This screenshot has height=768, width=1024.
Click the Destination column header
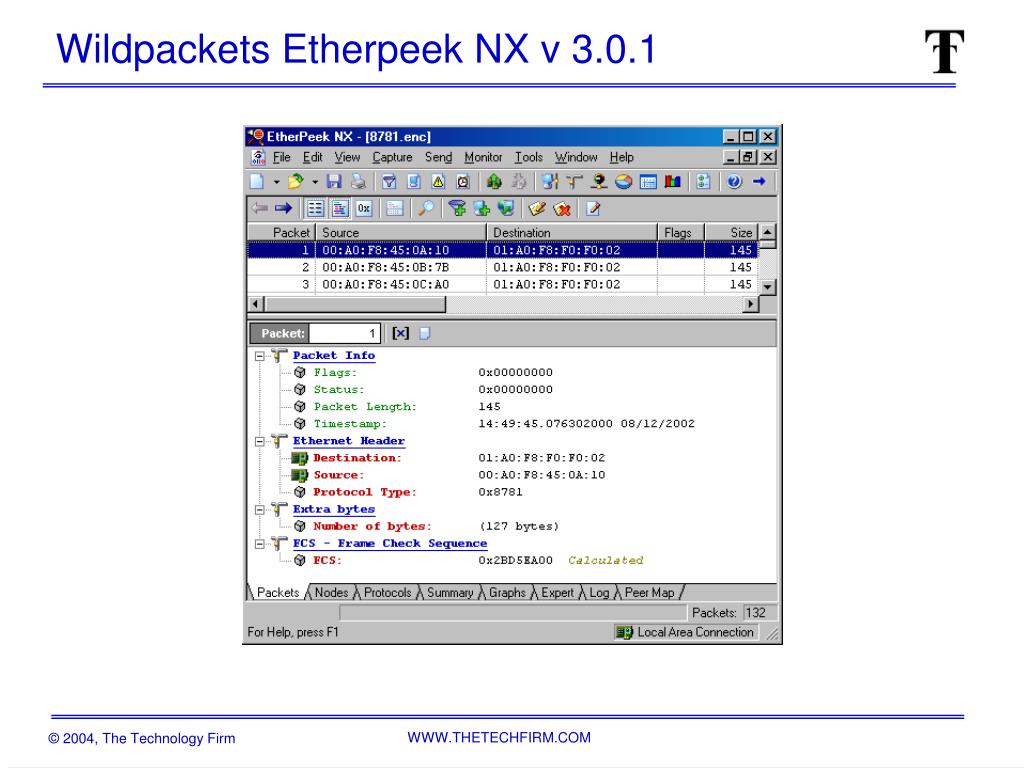tap(572, 232)
